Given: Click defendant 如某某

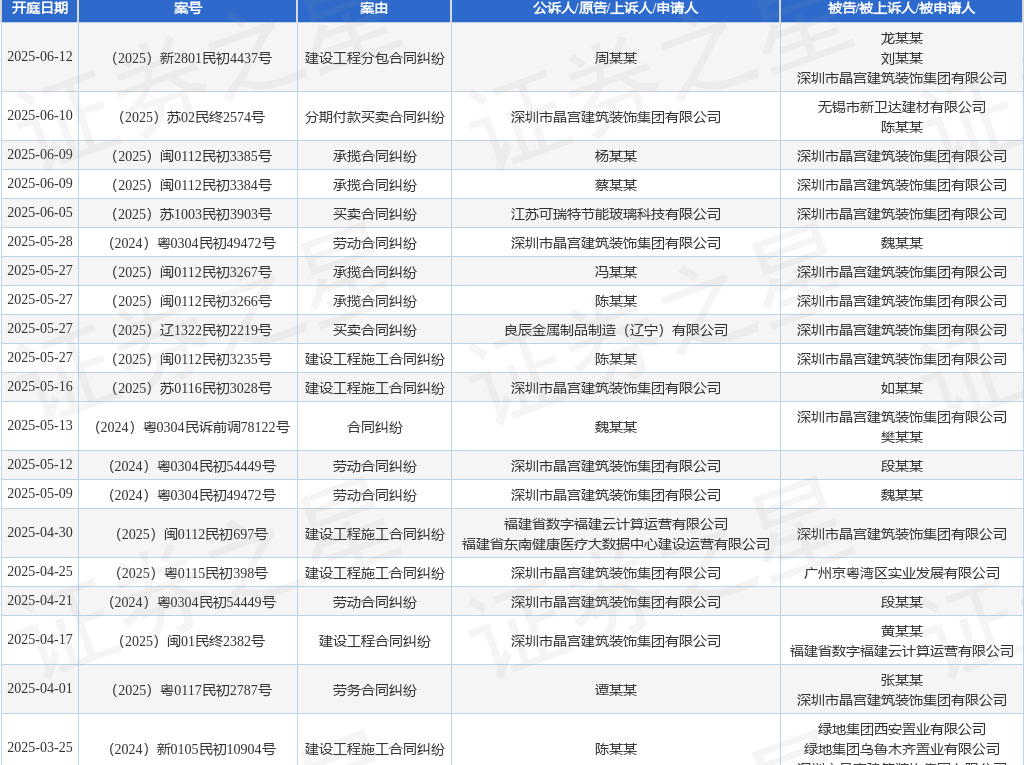Looking at the screenshot, I should (901, 388).
